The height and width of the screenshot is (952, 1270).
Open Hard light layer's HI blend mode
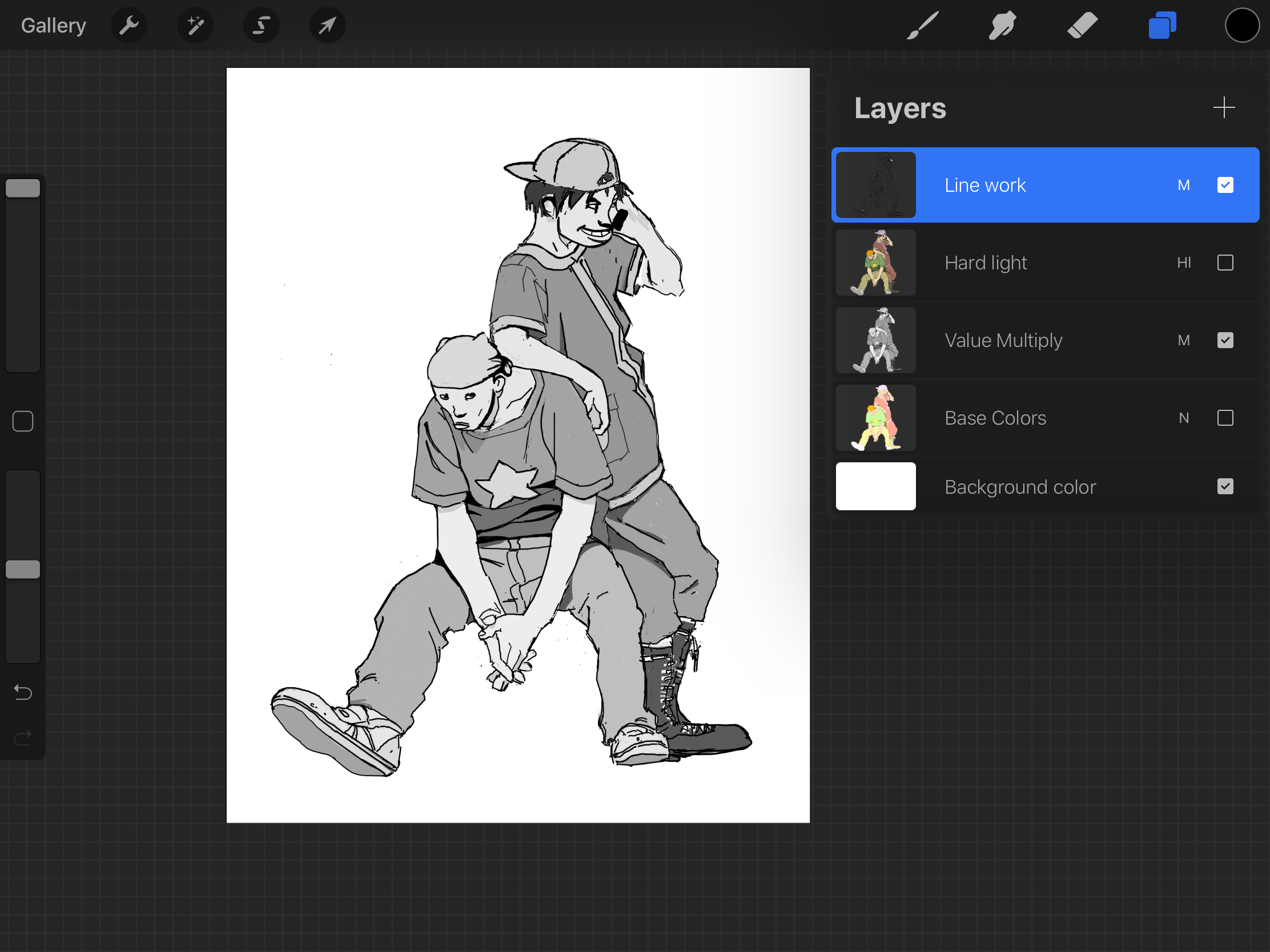point(1183,263)
